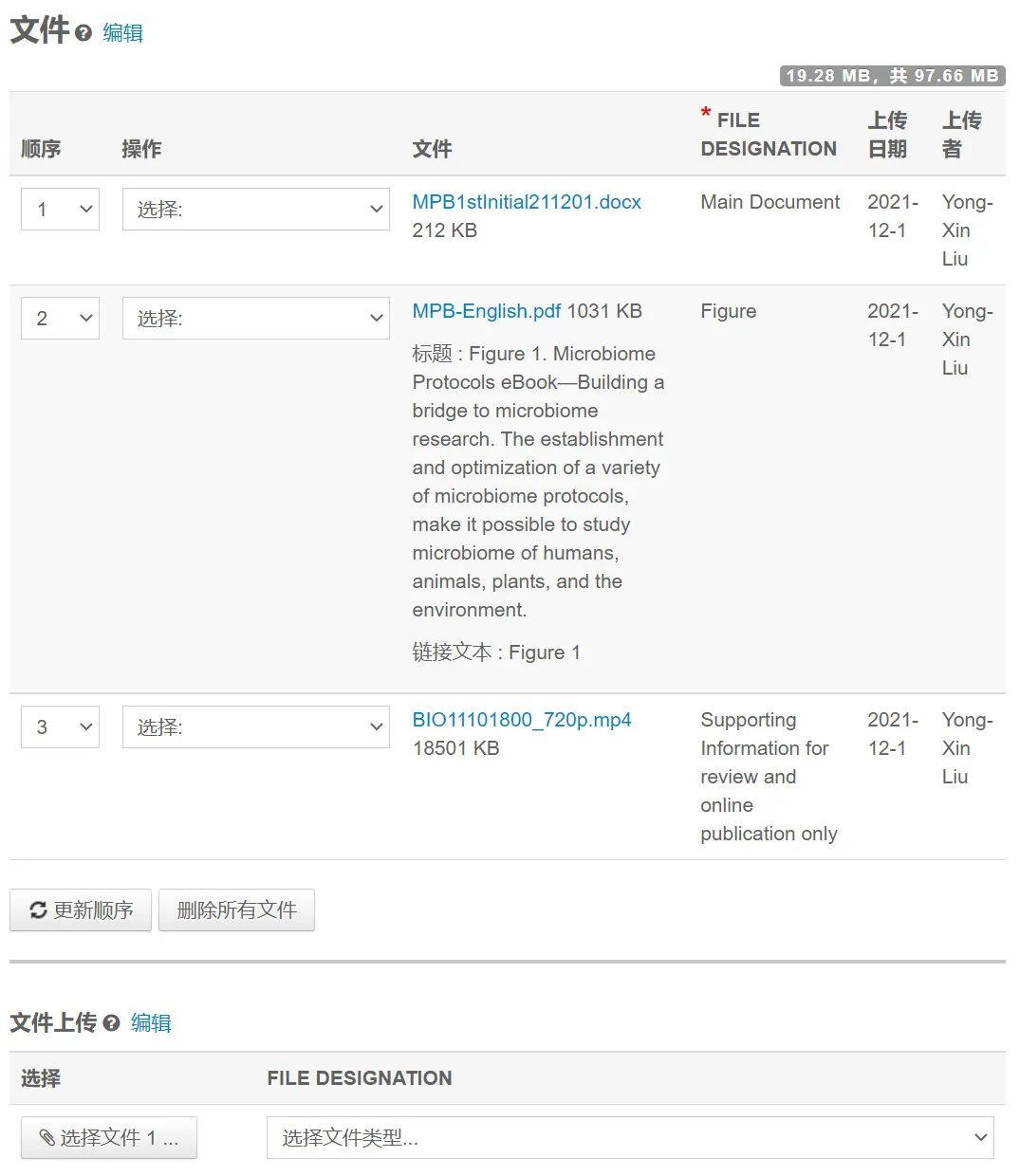Change the order number for MPB-English.pdf
Viewport: 1020px width, 1176px height.
[60, 318]
